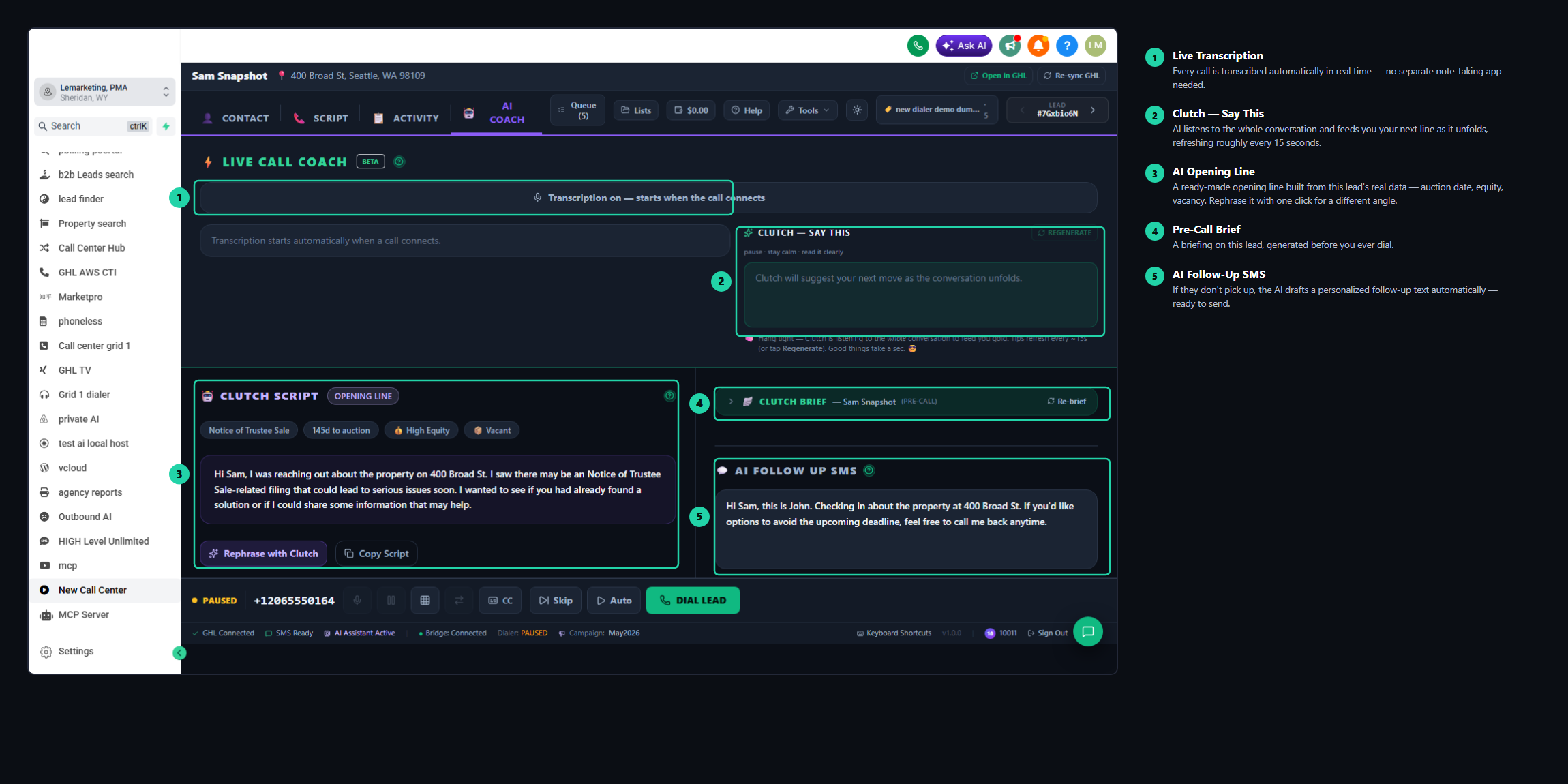The width and height of the screenshot is (1568, 784).
Task: Open the megaphone announcements icon
Action: pos(1010,46)
